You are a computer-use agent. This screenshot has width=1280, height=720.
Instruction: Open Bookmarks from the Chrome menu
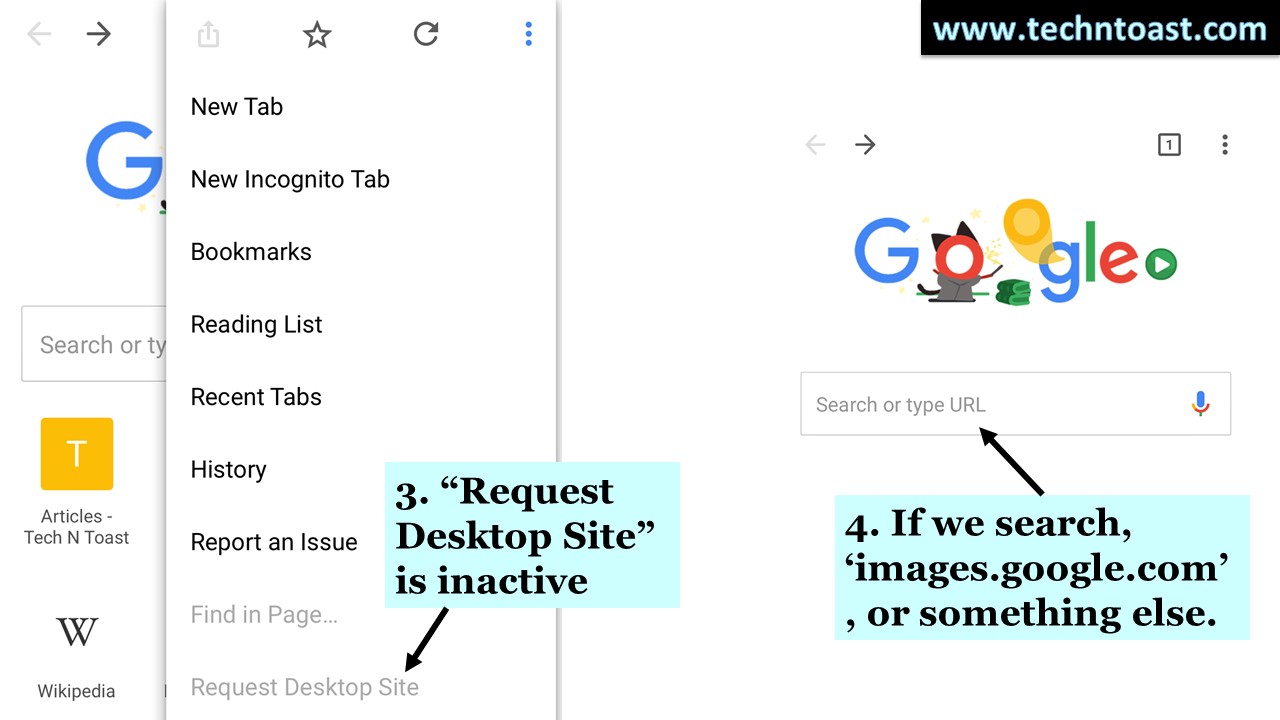click(x=251, y=251)
